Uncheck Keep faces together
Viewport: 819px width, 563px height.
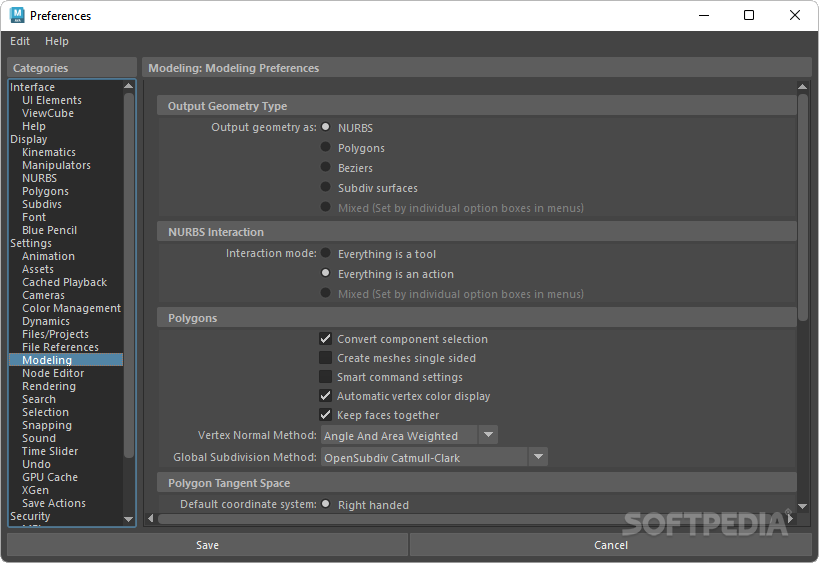325,415
